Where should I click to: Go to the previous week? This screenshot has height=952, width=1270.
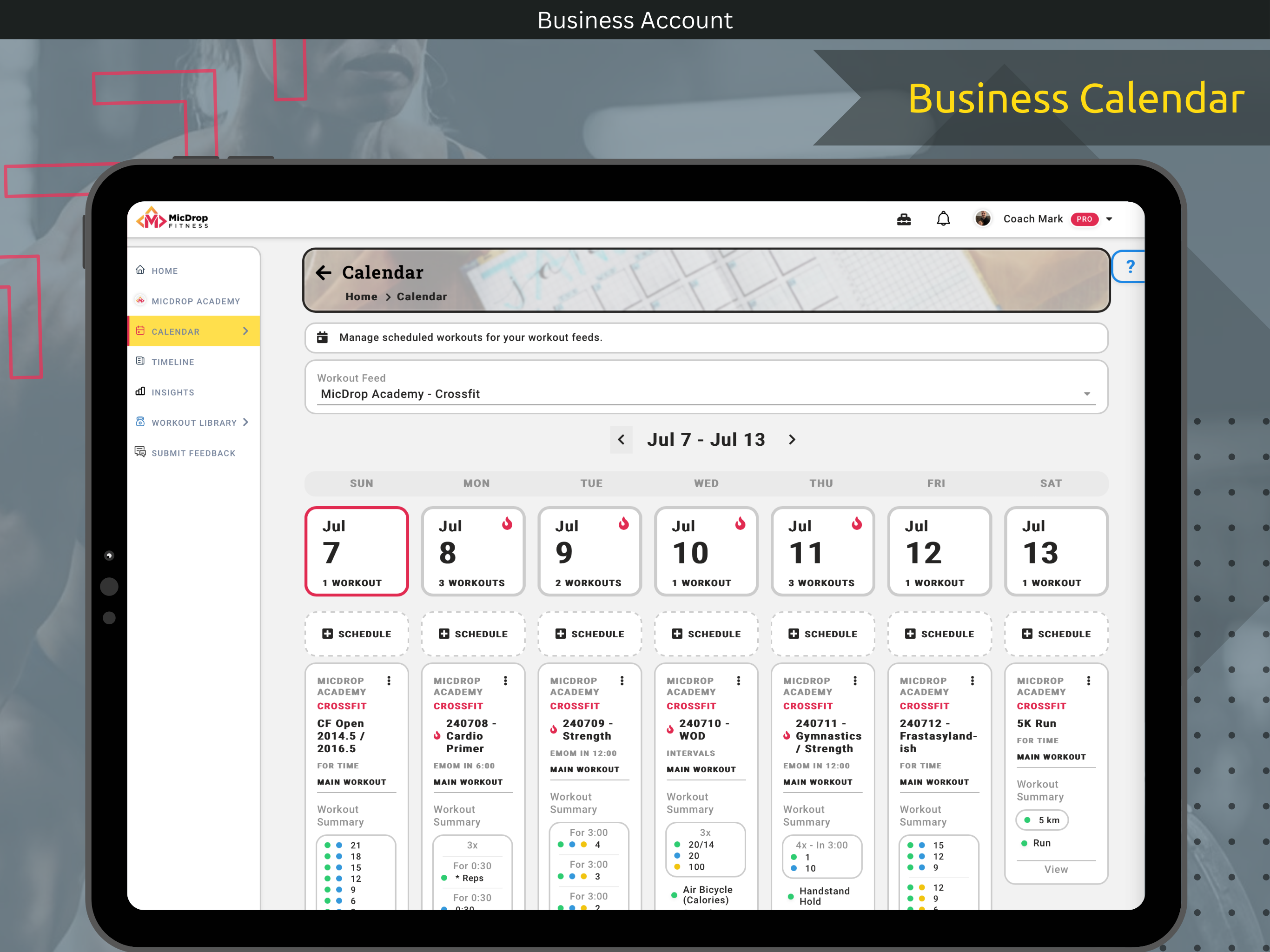coord(621,440)
